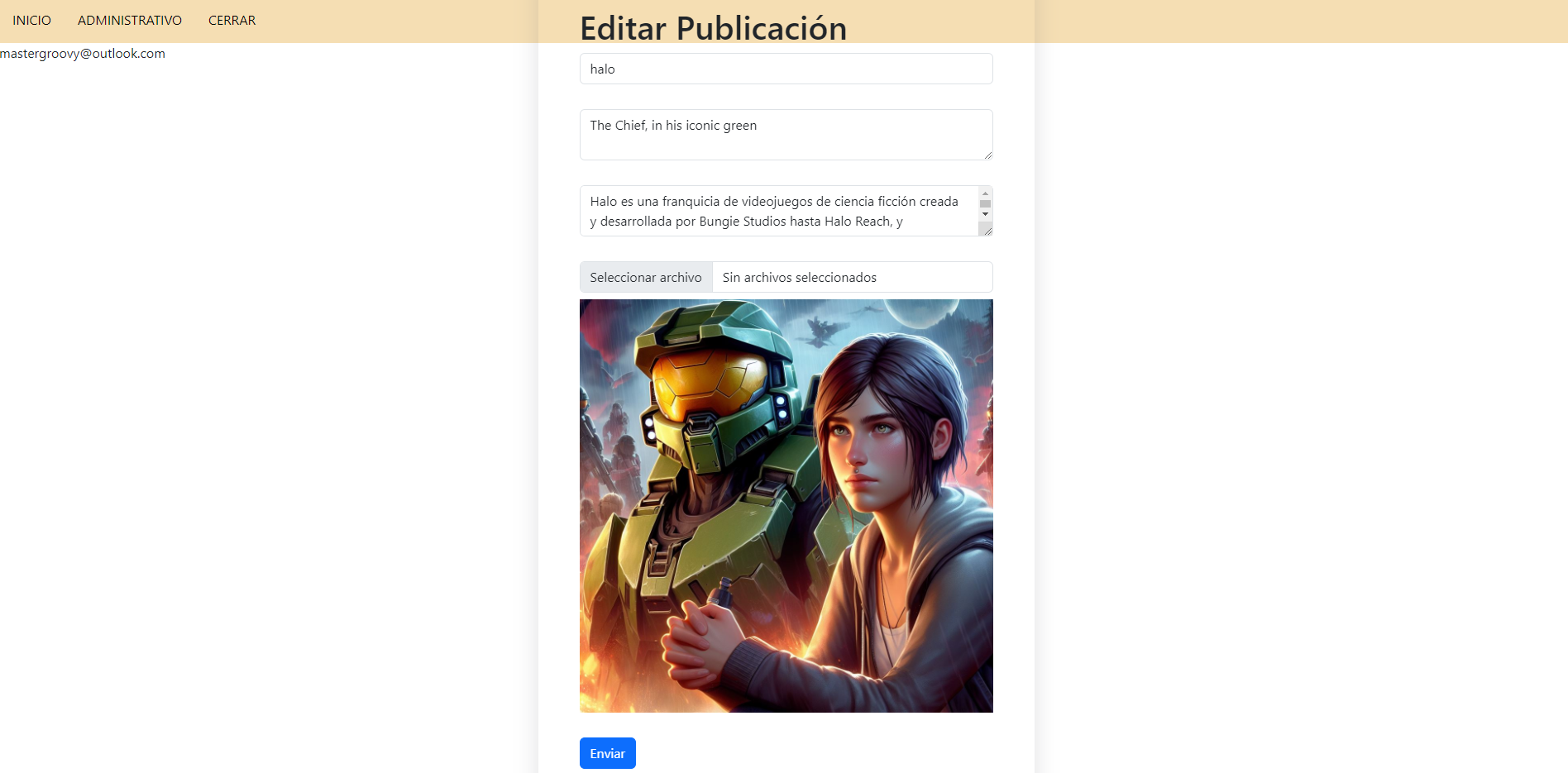Click the 'The Chief, in his iconic green' textarea
Viewport: 1568px width, 773px height.
786,135
